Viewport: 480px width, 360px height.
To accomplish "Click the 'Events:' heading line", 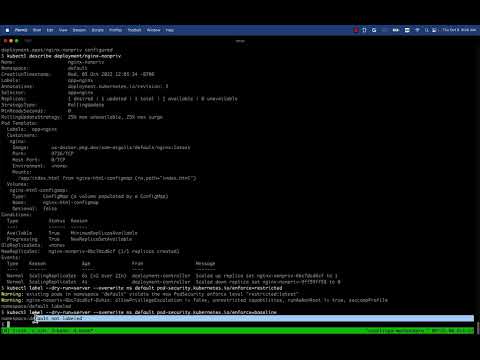I will pos(11,257).
